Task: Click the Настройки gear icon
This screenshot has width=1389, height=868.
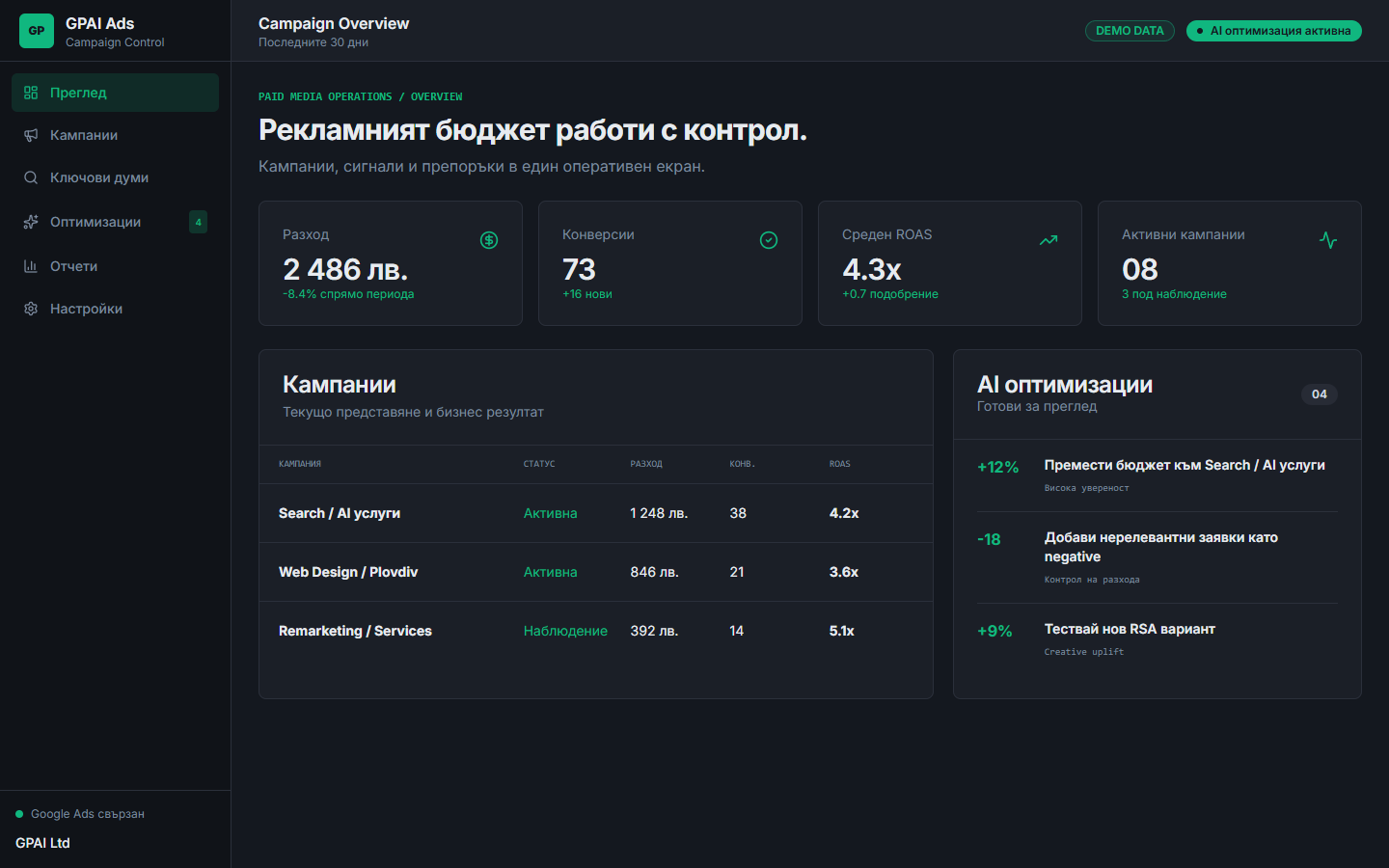Action: point(31,309)
